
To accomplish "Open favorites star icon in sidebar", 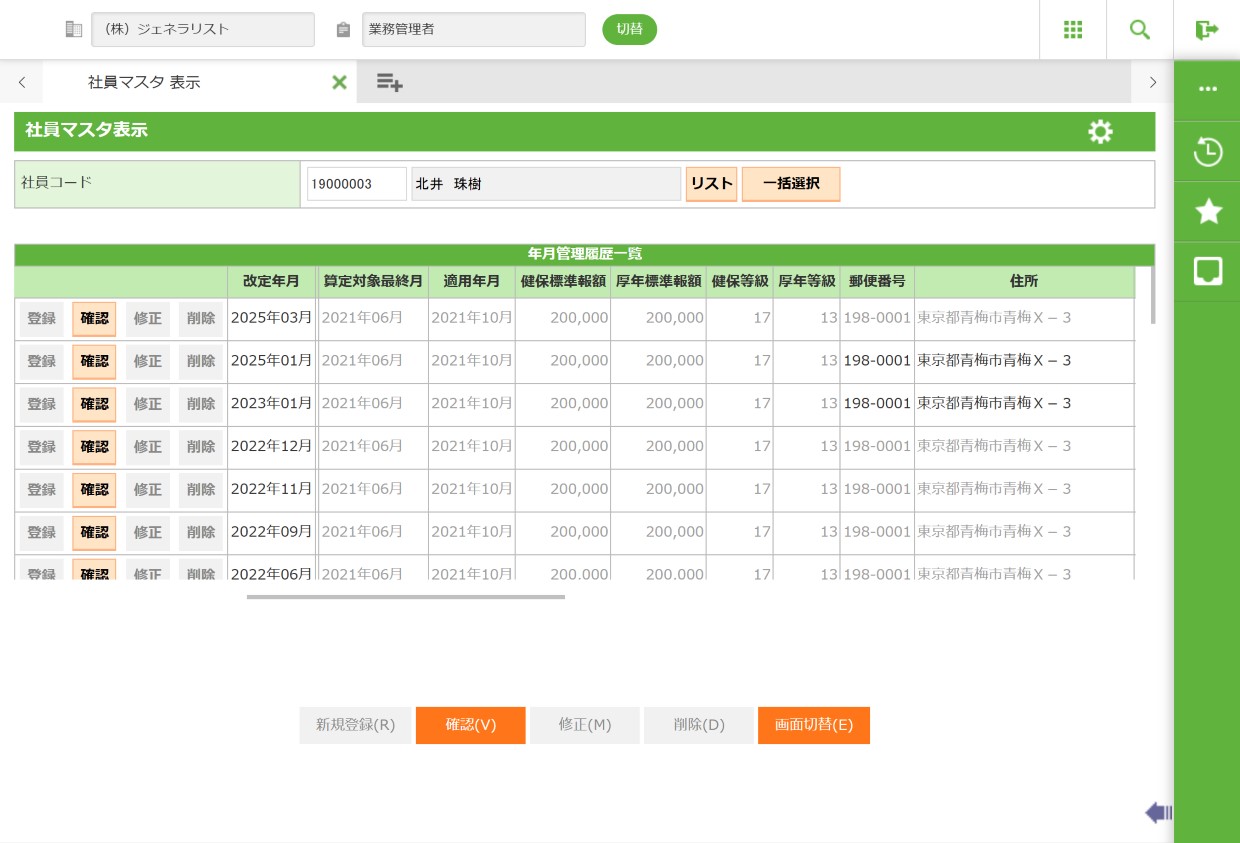I will [1208, 212].
